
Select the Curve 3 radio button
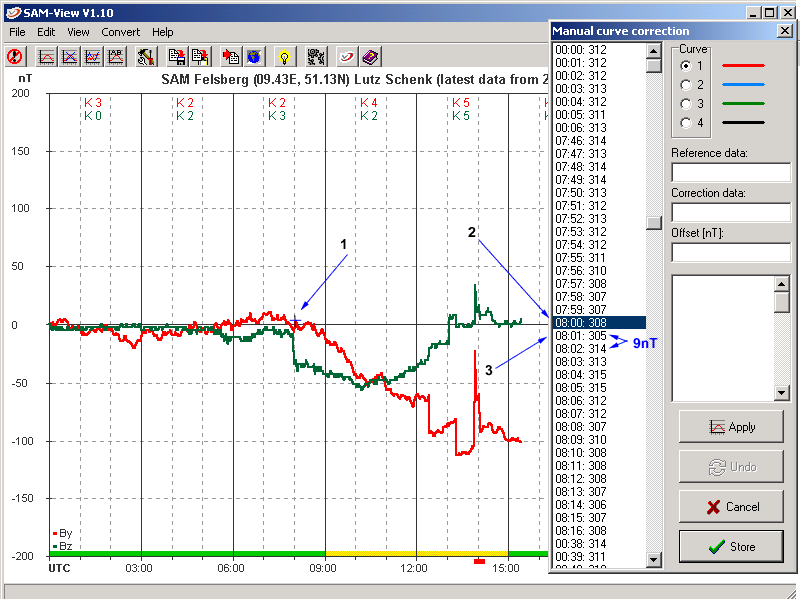pos(686,104)
